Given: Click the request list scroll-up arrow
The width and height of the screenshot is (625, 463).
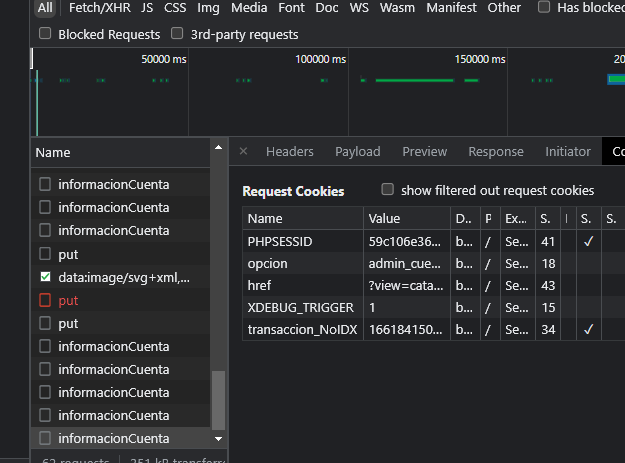Looking at the screenshot, I should [x=218, y=147].
